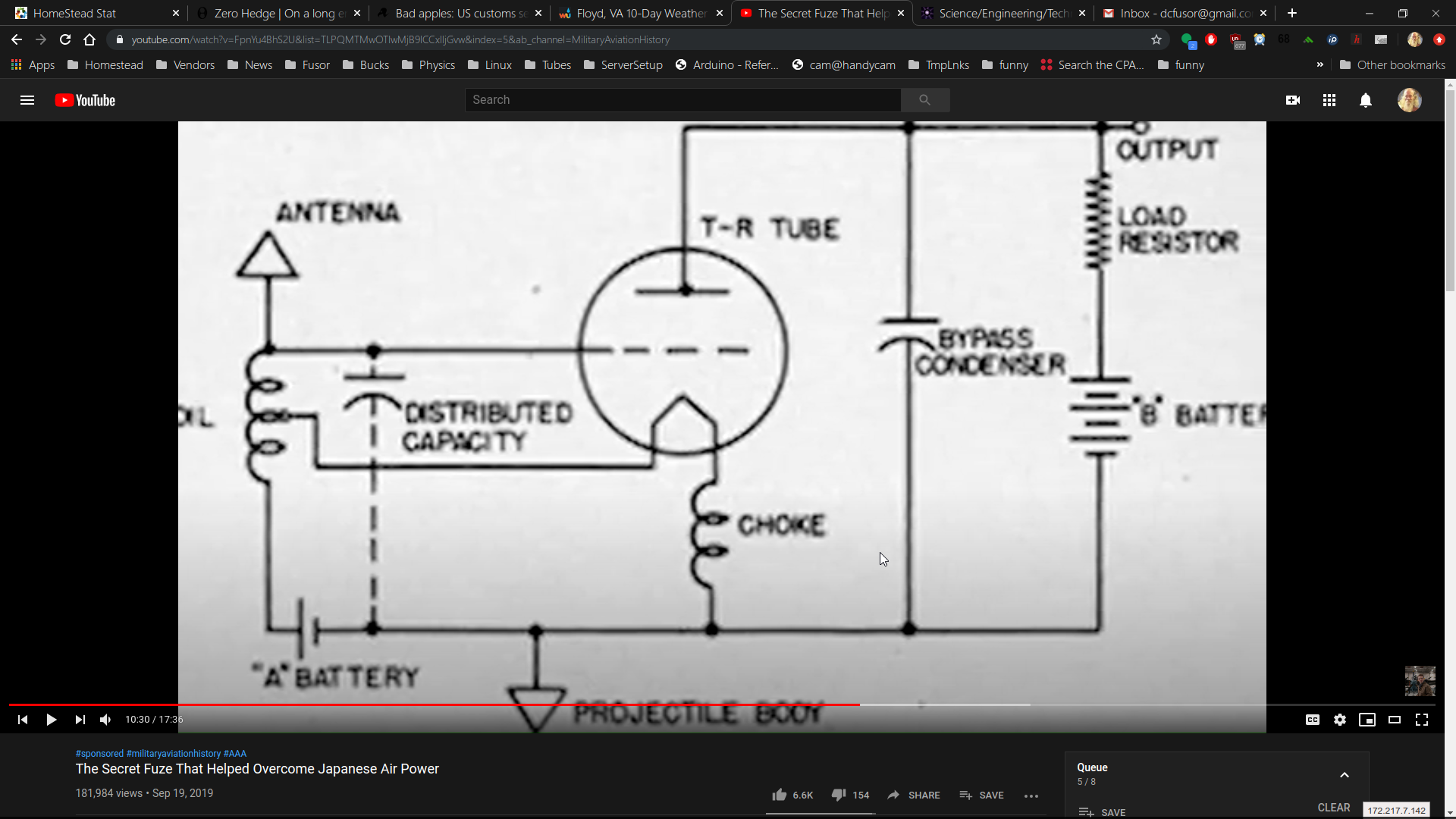This screenshot has width=1456, height=819.
Task: Clear the queue
Action: point(1334,808)
